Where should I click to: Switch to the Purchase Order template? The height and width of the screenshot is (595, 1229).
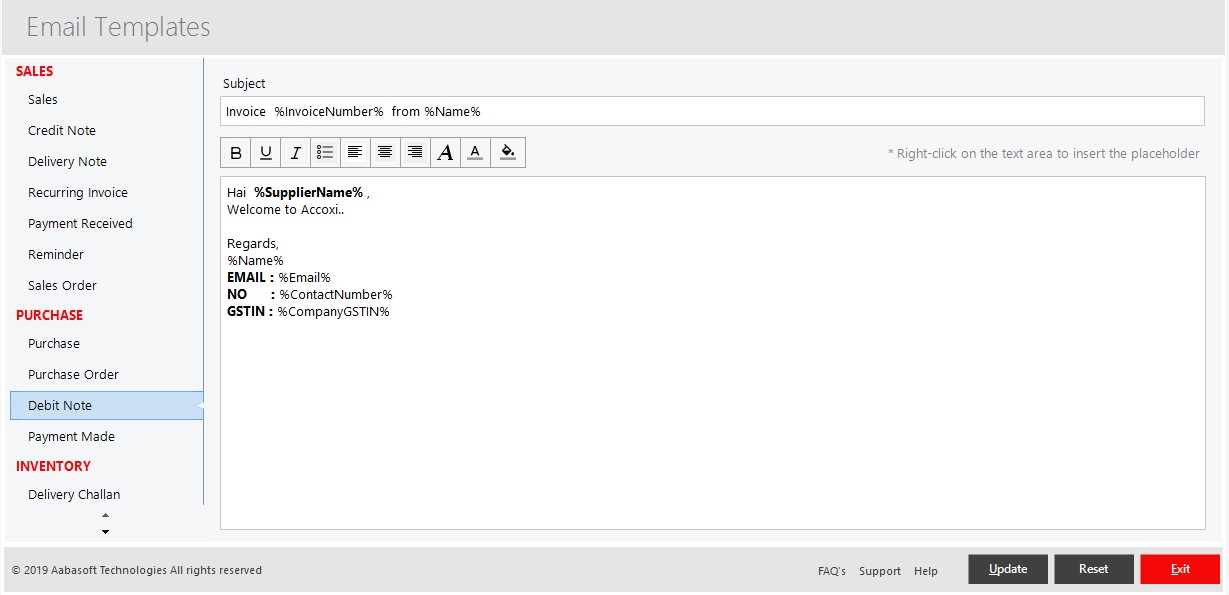pyautogui.click(x=75, y=374)
